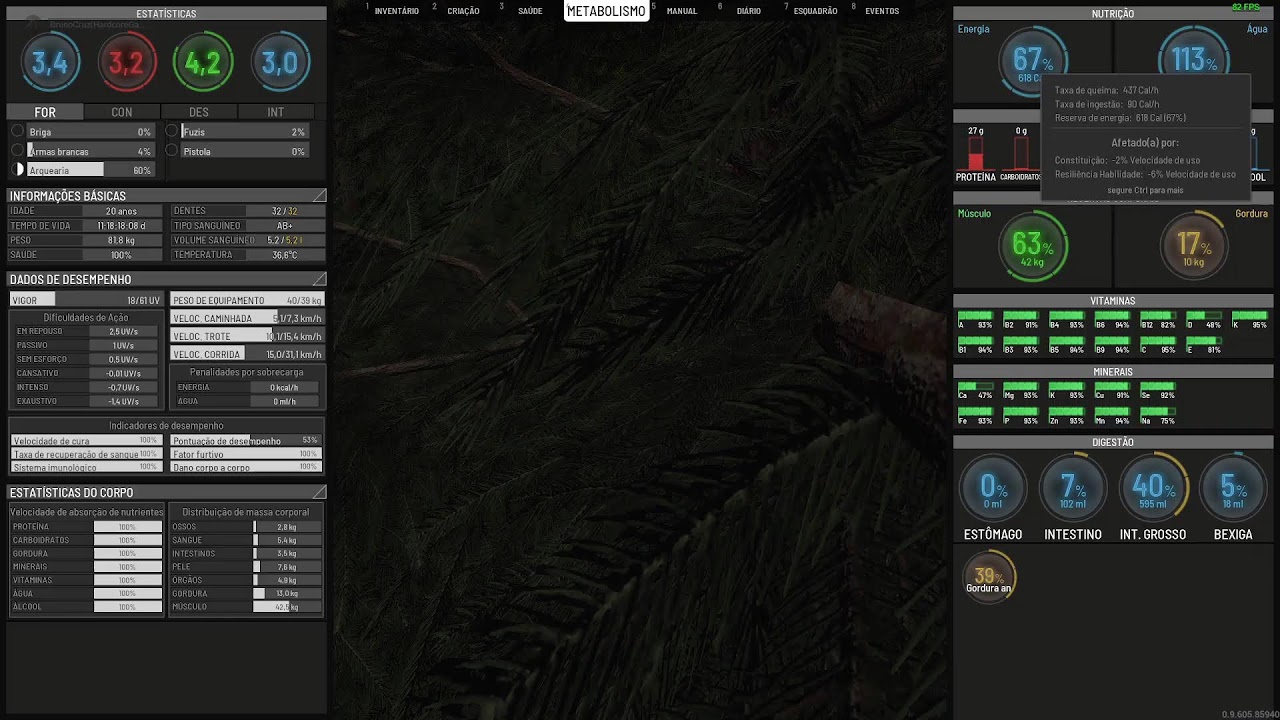Viewport: 1280px width, 720px height.
Task: Select the Metabolismo tab
Action: pos(606,11)
